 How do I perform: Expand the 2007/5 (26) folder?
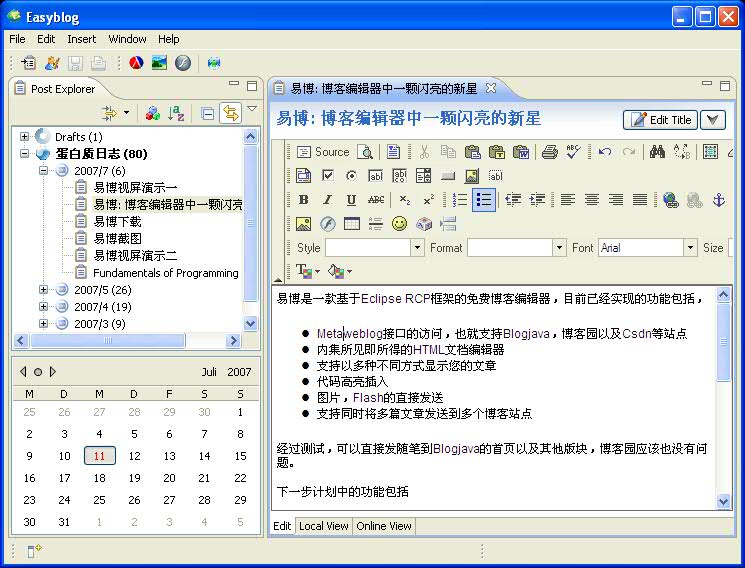(43, 289)
